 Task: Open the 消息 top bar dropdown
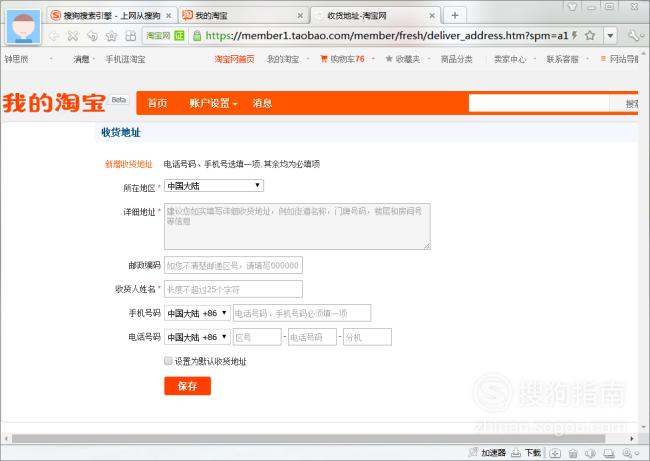82,59
